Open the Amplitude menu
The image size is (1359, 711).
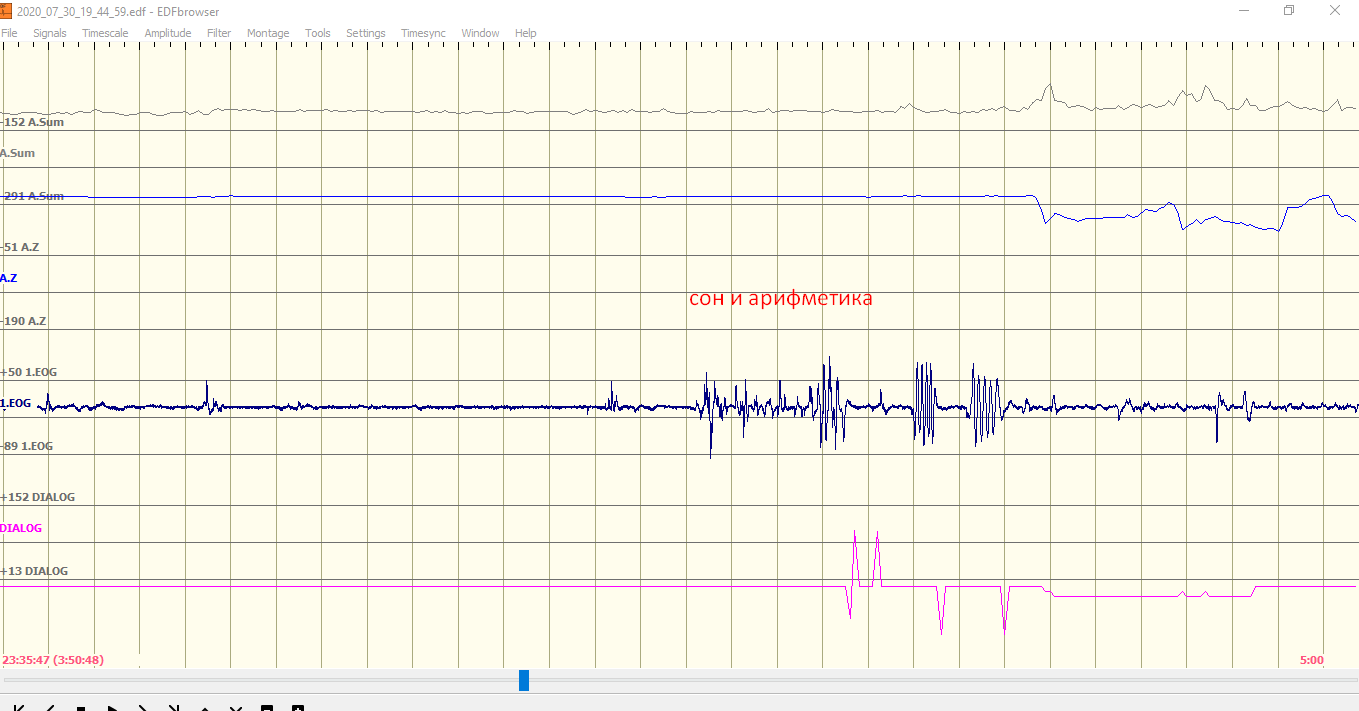point(167,33)
